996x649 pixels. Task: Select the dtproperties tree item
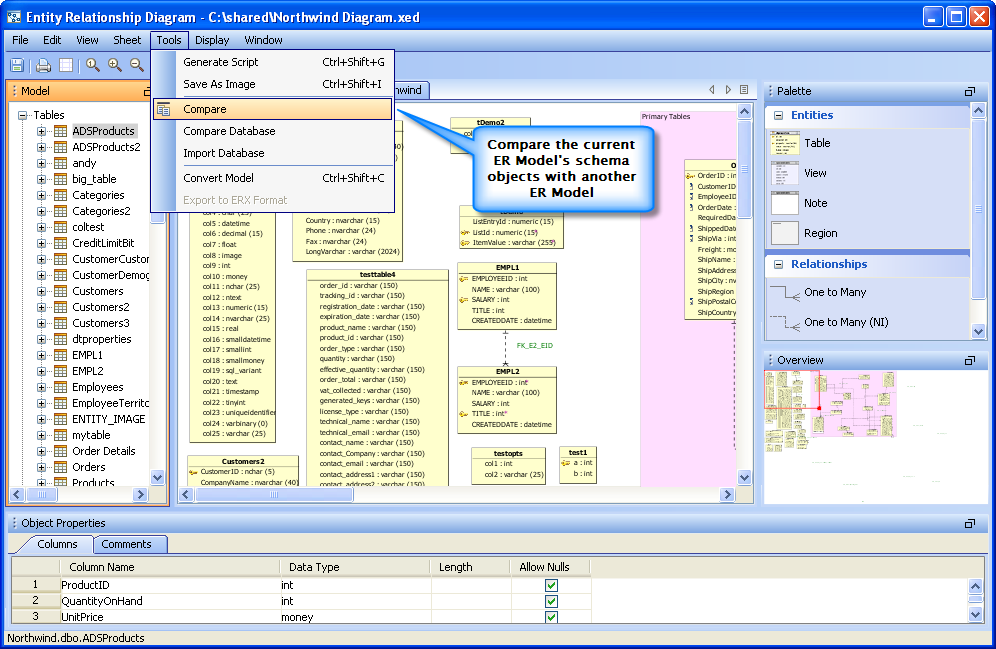[x=102, y=339]
